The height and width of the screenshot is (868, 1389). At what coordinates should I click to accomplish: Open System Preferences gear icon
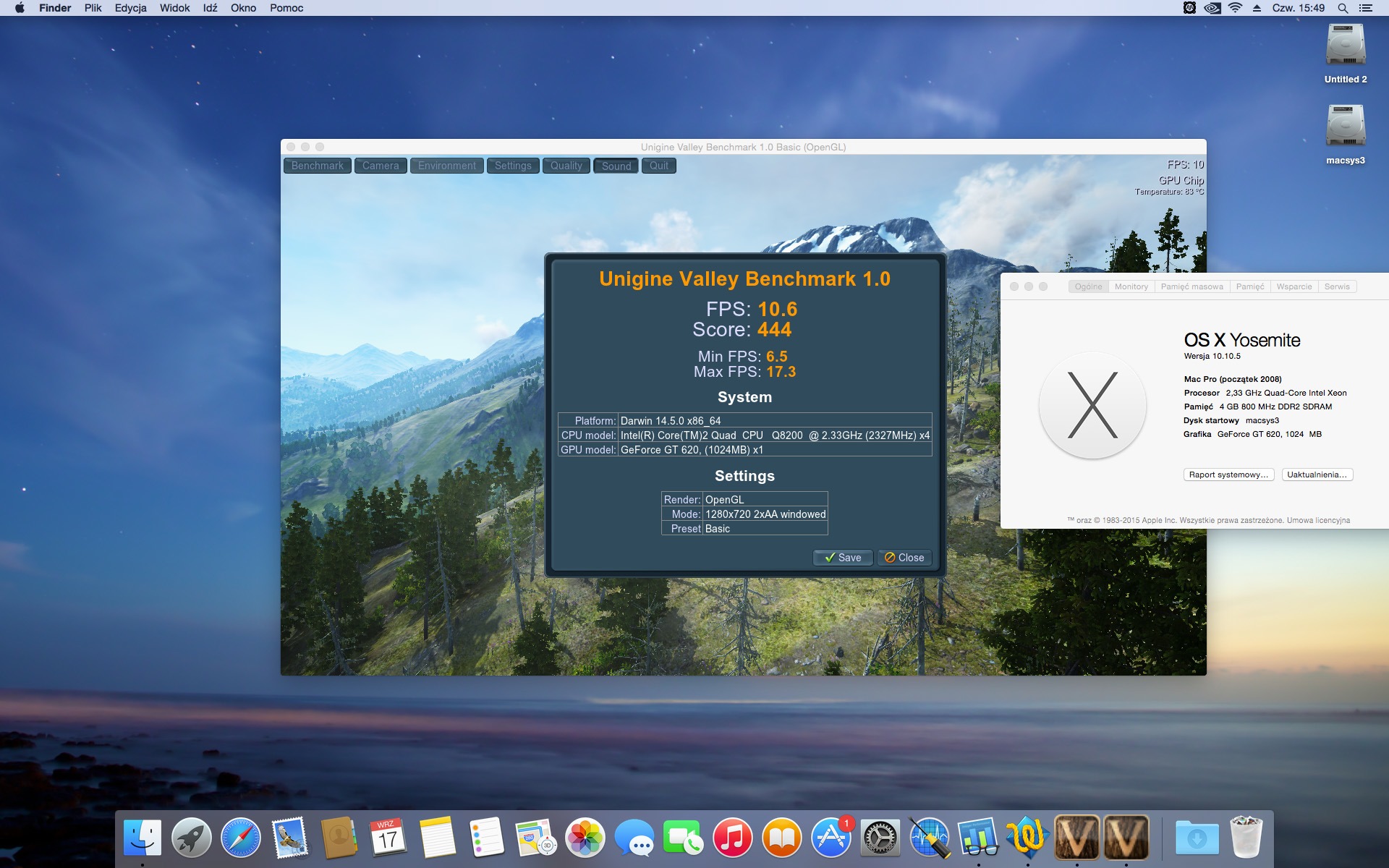click(880, 838)
